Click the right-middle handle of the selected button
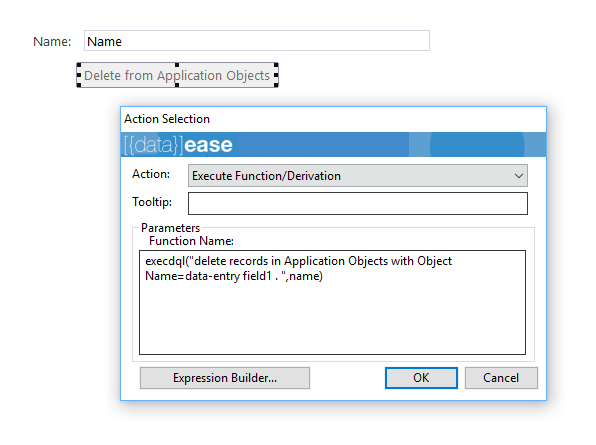 pos(276,75)
